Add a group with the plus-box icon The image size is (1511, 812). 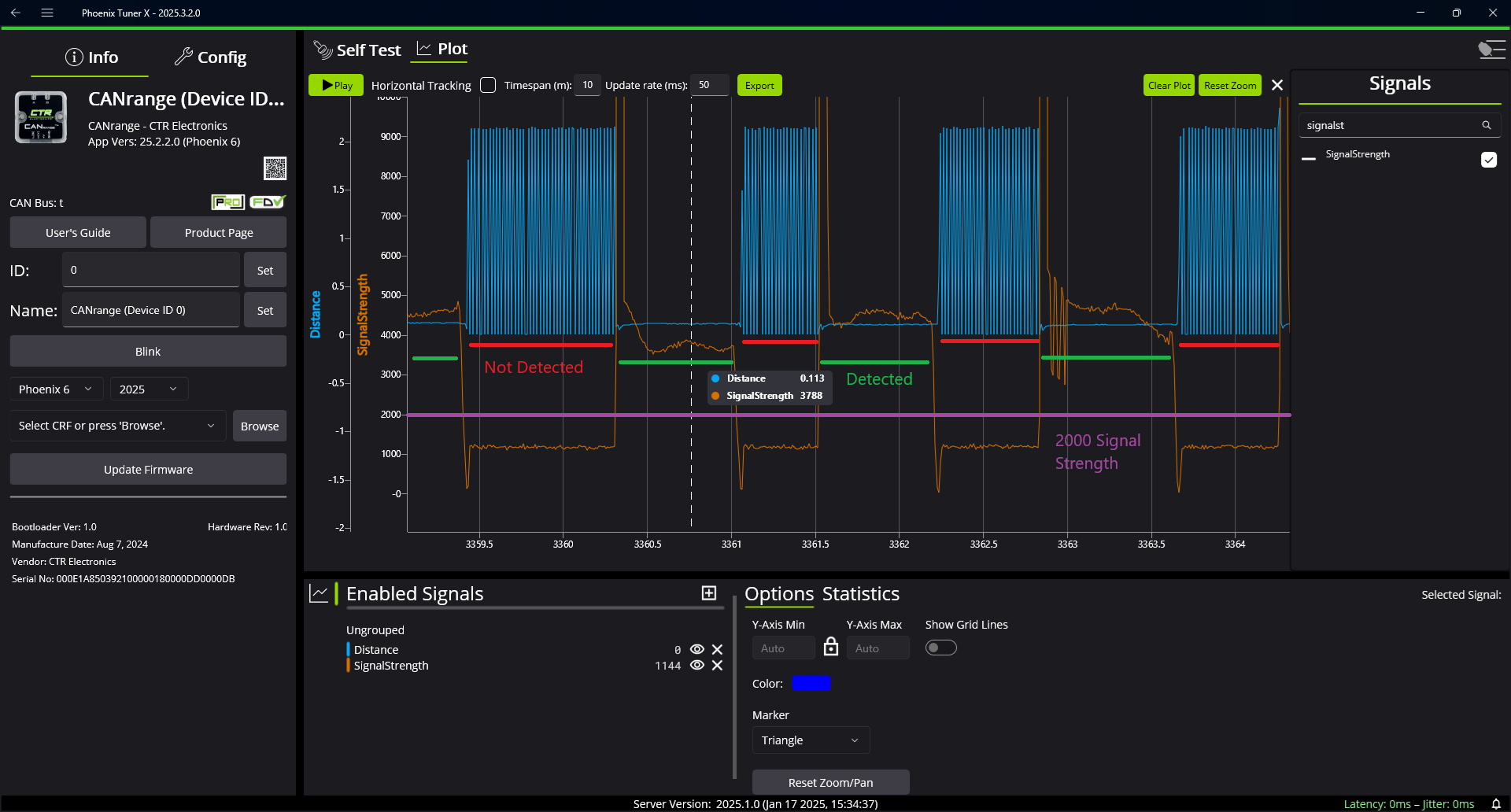[709, 593]
